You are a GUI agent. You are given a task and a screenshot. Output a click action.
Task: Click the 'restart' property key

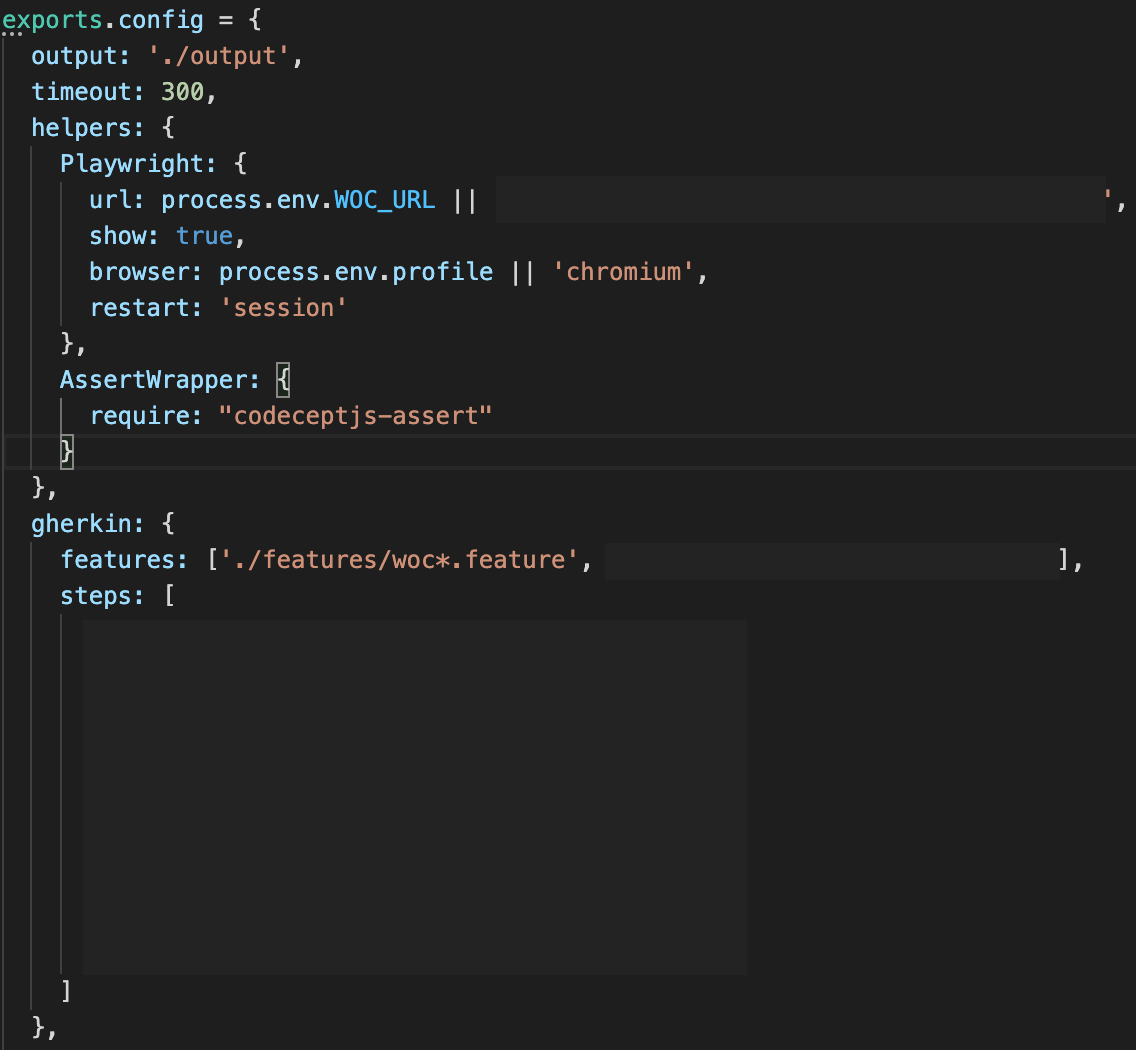[x=139, y=308]
